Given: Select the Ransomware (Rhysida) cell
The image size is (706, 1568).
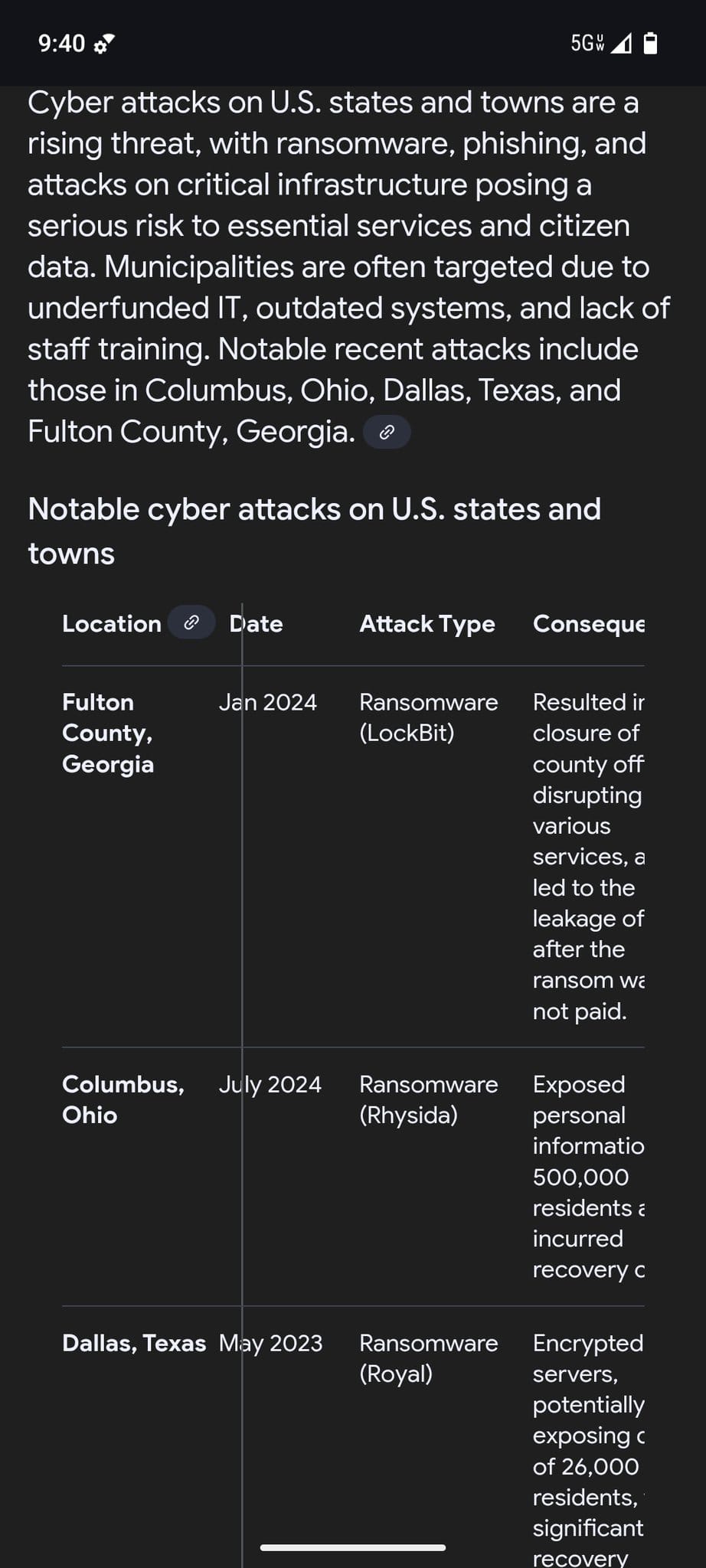Looking at the screenshot, I should coord(428,1099).
